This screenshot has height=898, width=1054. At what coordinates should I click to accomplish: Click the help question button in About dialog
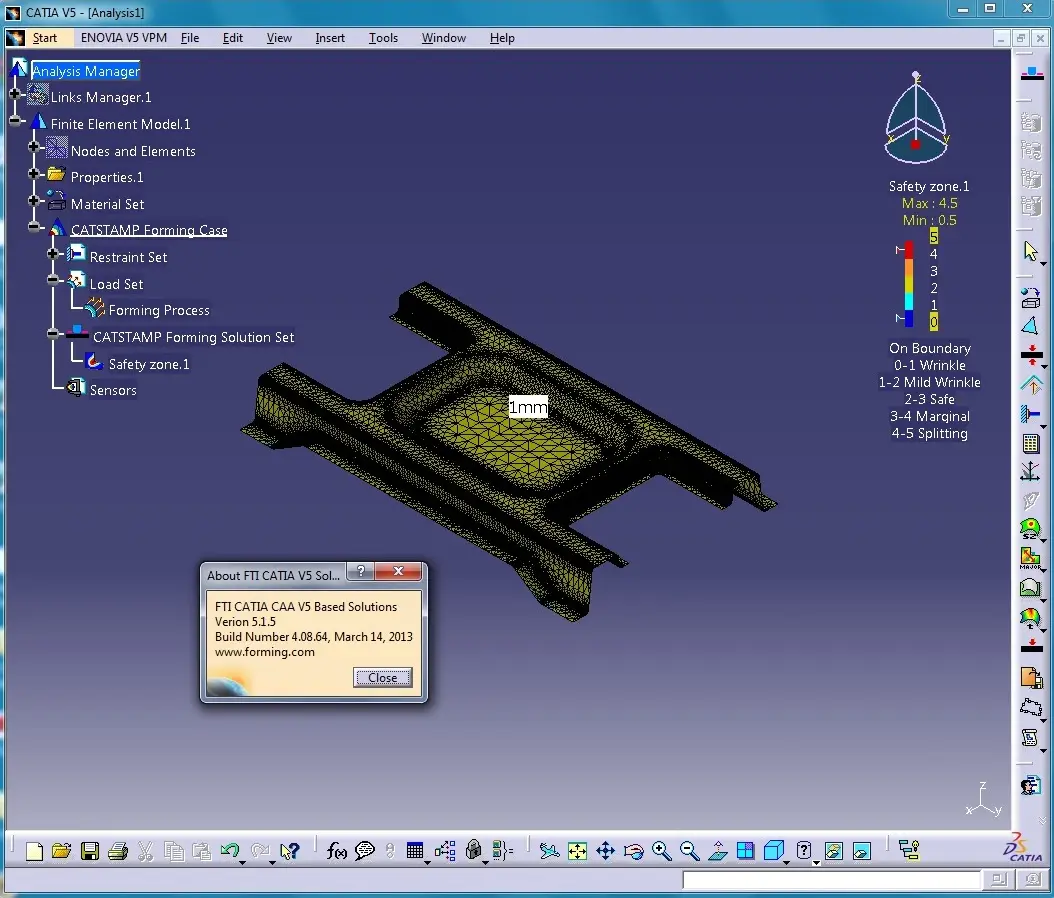360,571
